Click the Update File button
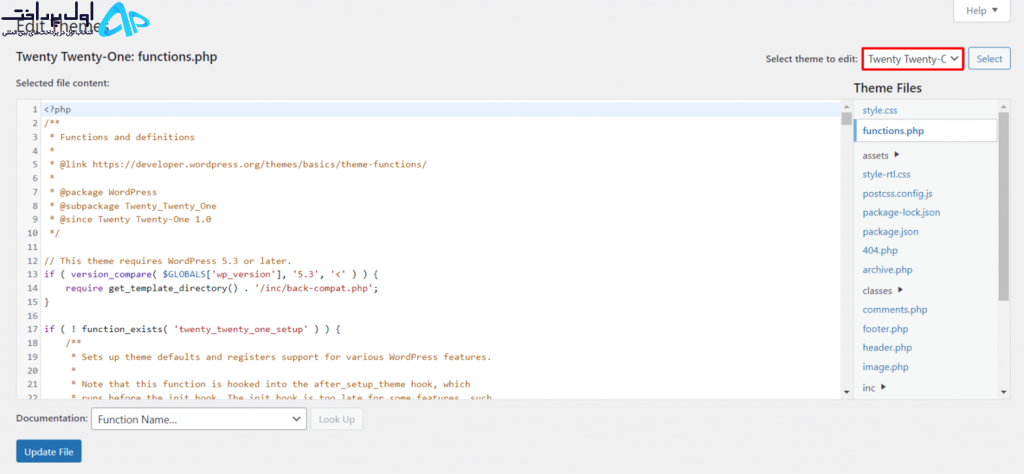The height and width of the screenshot is (474, 1024). (49, 451)
